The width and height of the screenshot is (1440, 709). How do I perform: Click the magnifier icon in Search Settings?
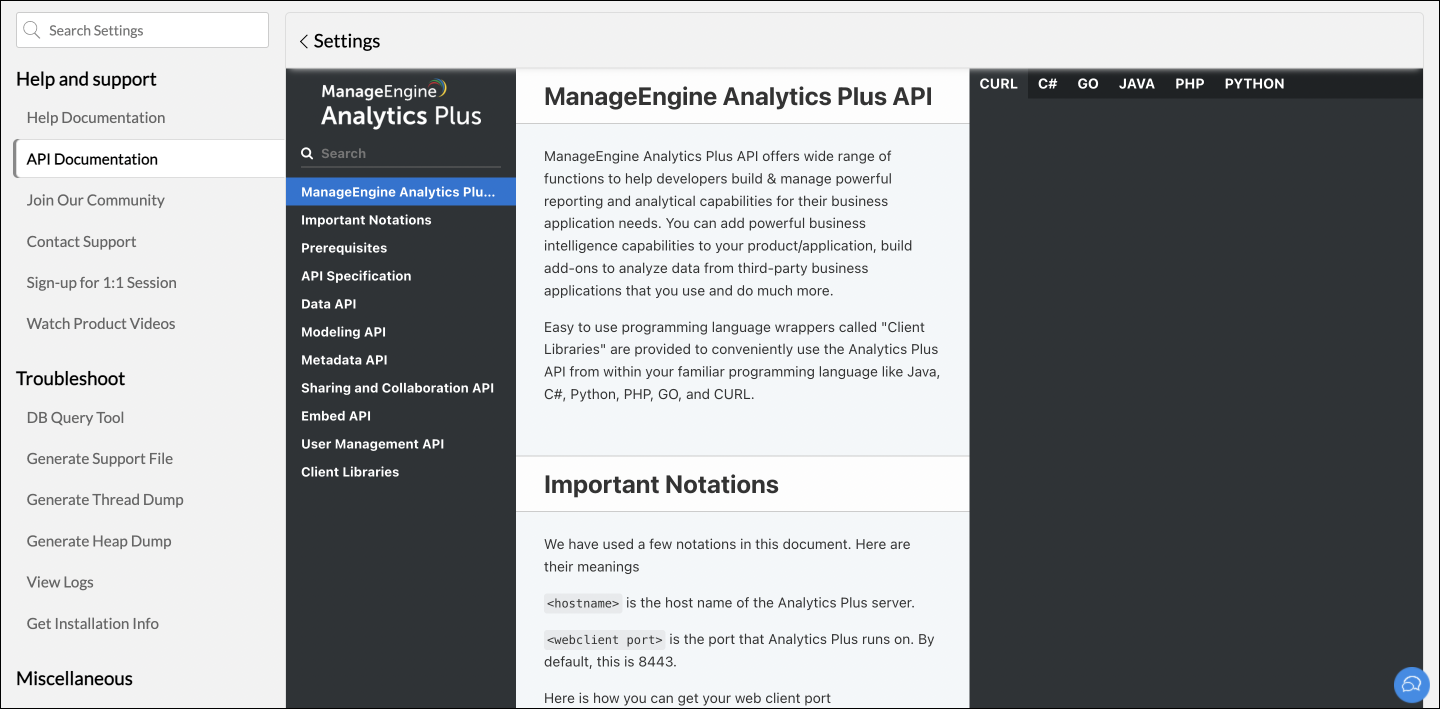[32, 30]
